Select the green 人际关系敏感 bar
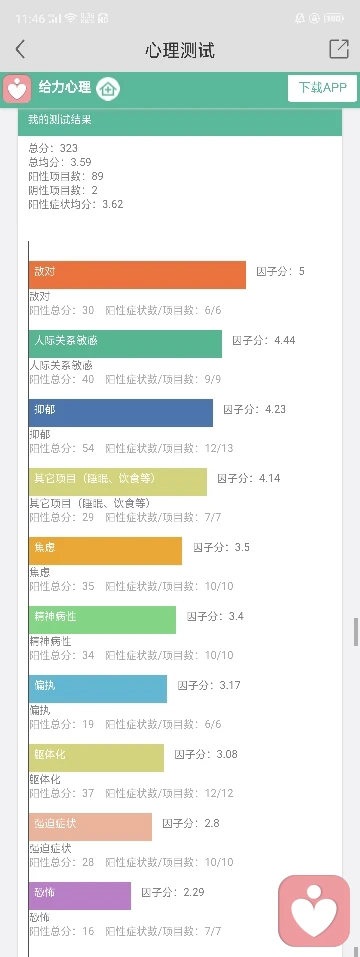 pos(125,344)
